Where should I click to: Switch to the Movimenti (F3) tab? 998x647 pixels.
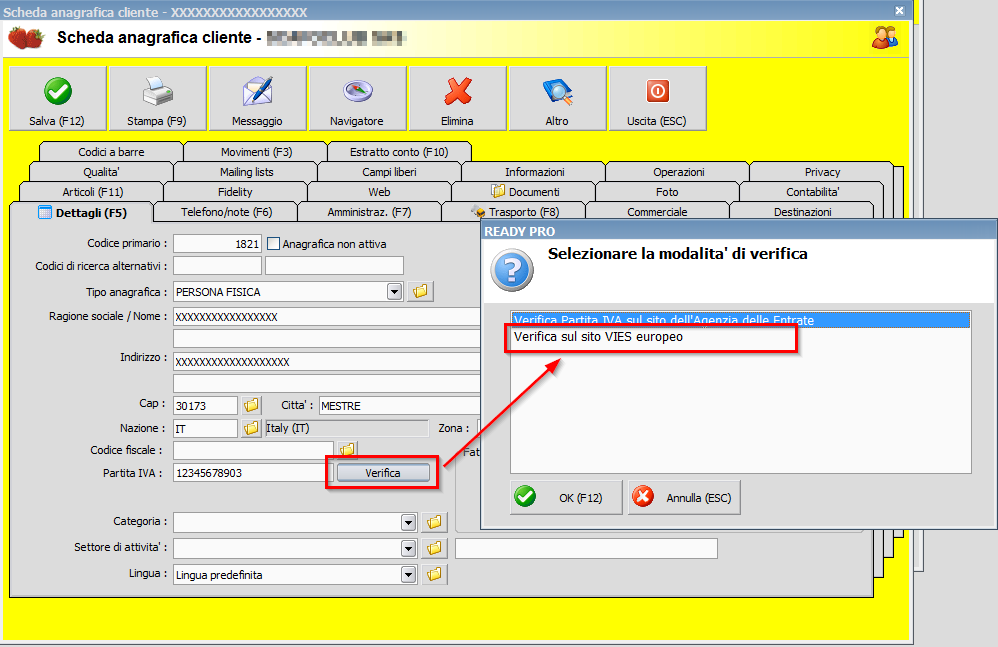coord(256,152)
